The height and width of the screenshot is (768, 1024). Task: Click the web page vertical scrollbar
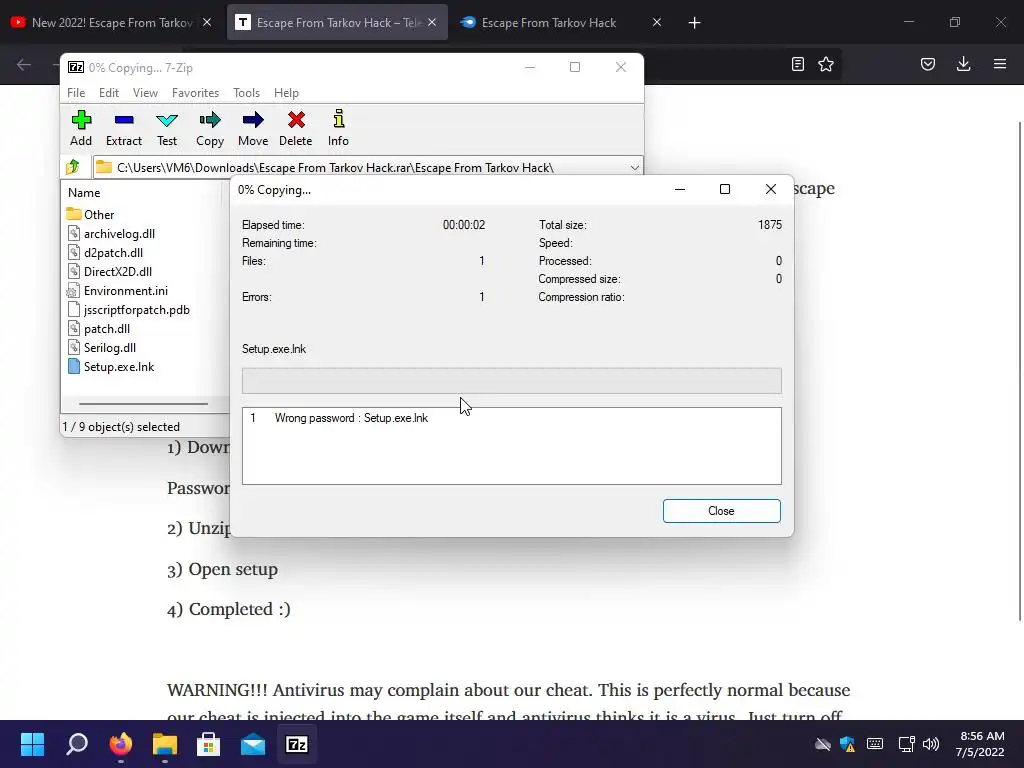(1020, 371)
